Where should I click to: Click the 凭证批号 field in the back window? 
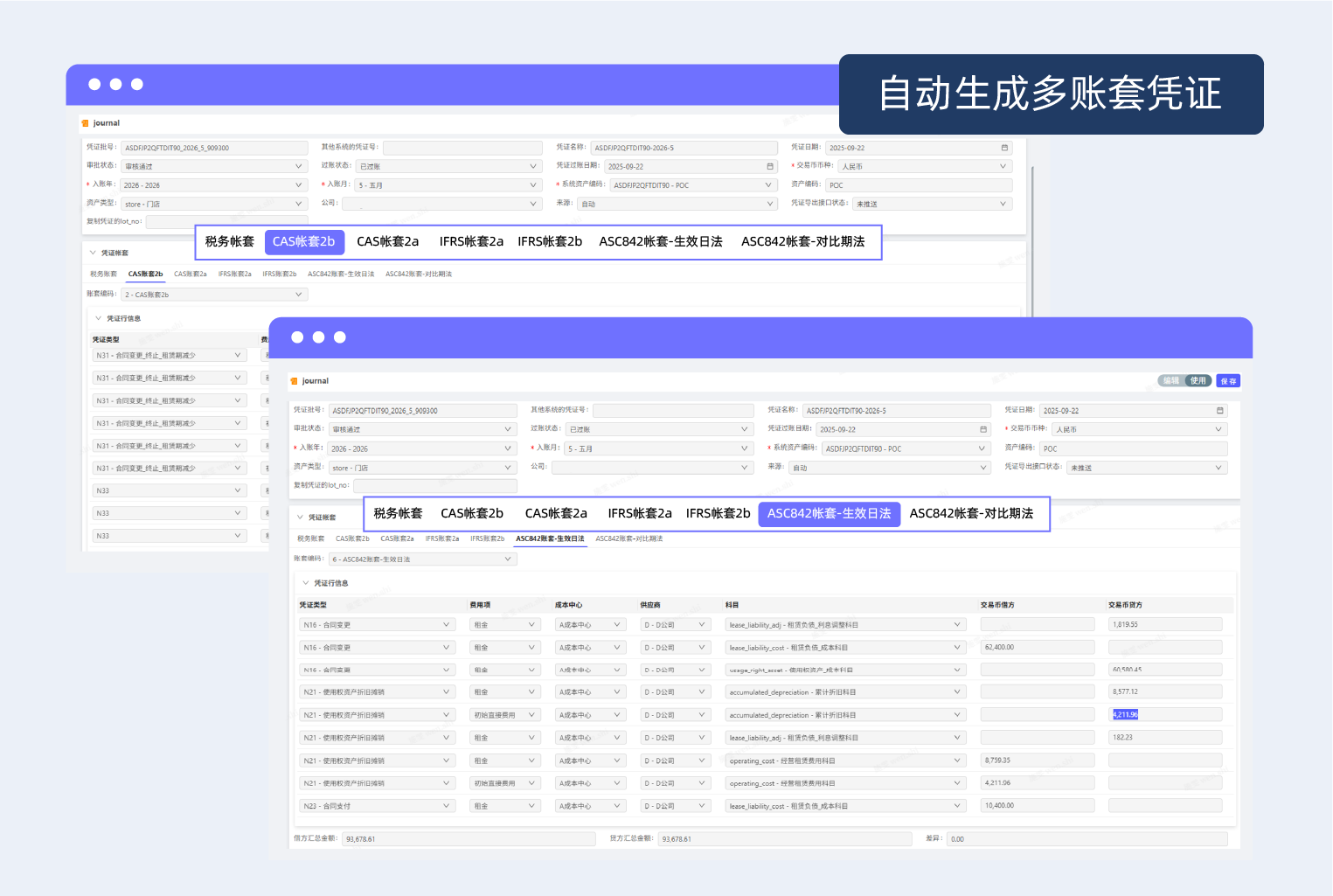pyautogui.click(x=215, y=148)
